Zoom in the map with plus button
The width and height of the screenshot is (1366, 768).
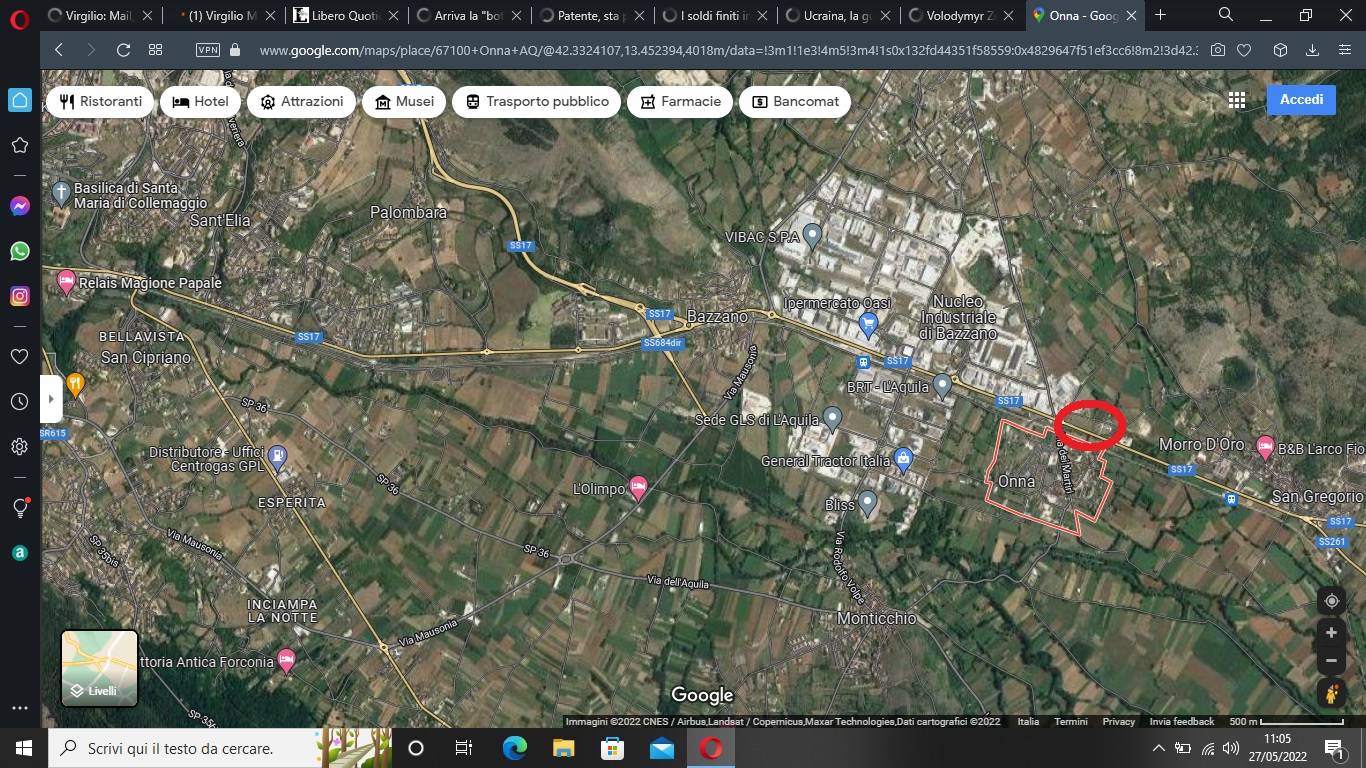click(x=1331, y=633)
